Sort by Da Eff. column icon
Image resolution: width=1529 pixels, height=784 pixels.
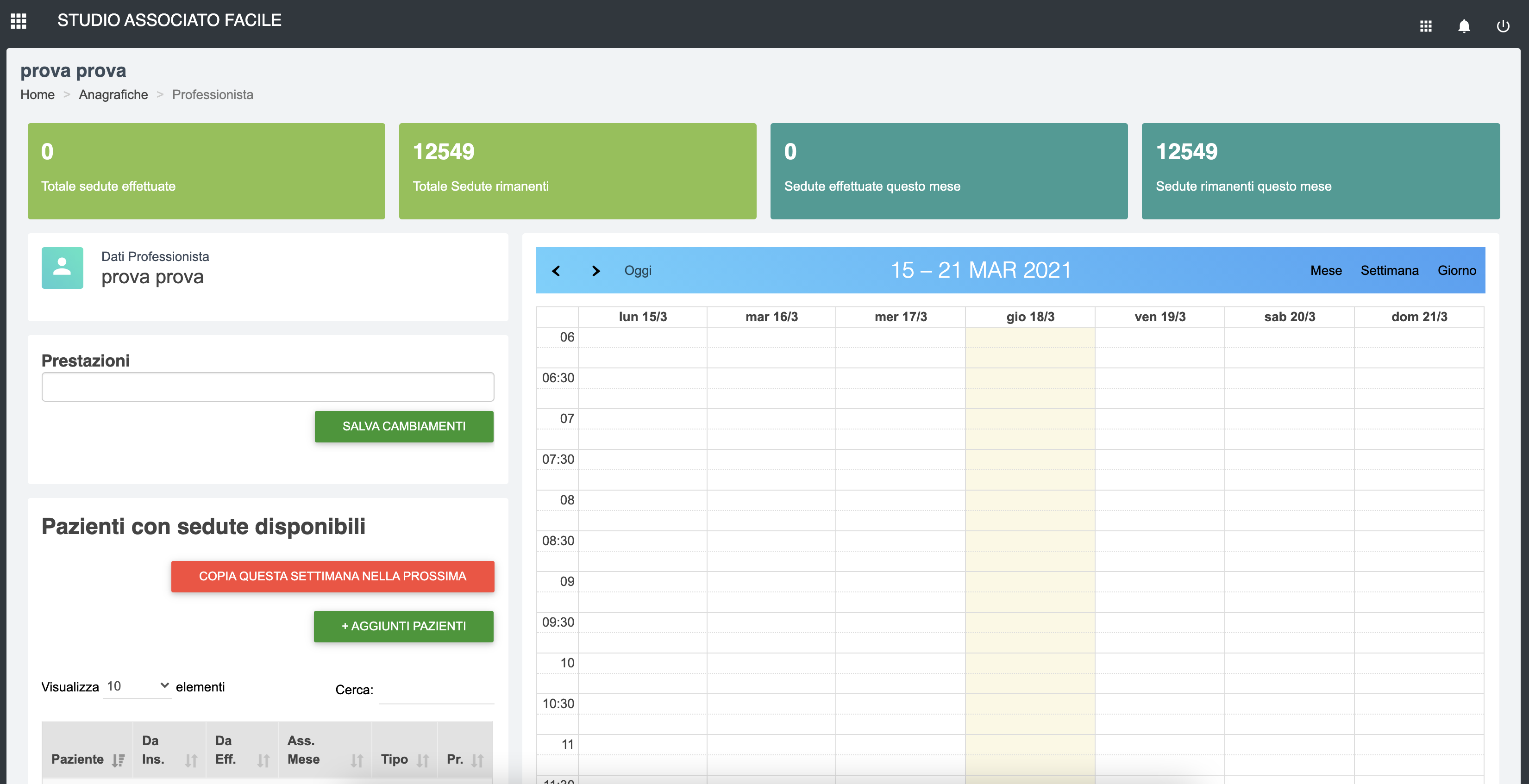pos(263,759)
